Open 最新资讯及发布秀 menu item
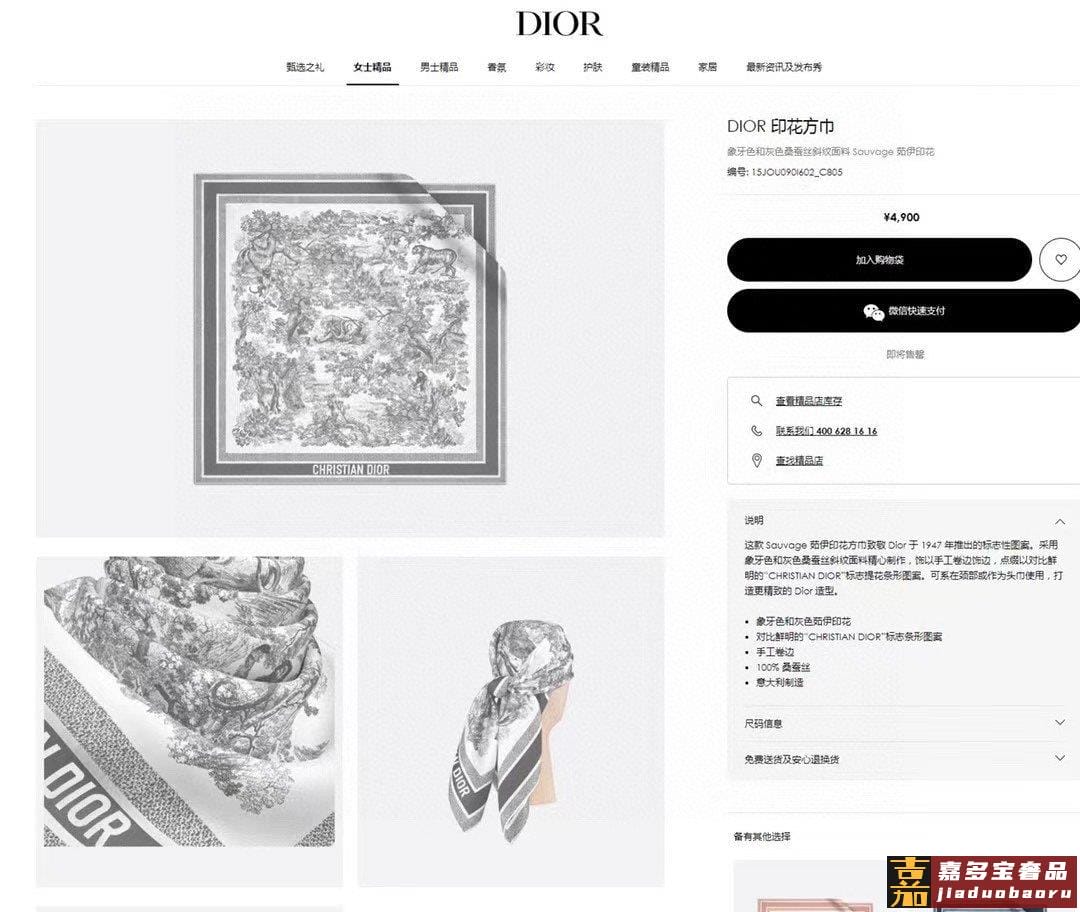Image resolution: width=1080 pixels, height=912 pixels. (x=784, y=68)
